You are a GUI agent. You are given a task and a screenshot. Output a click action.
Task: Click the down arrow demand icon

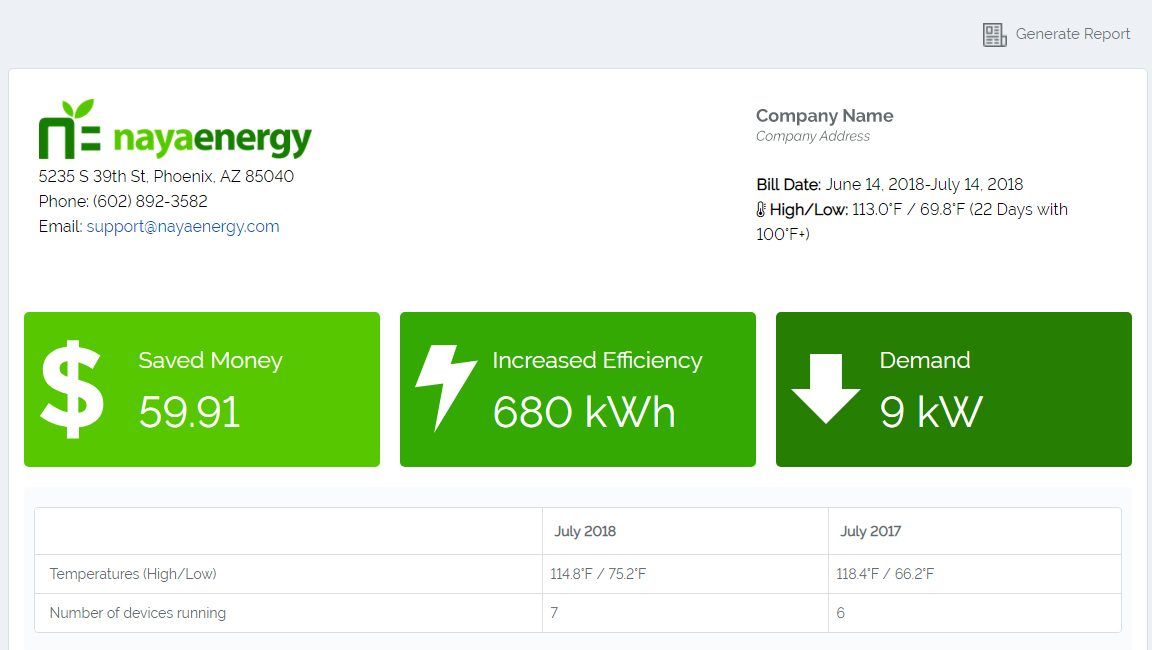pyautogui.click(x=825, y=389)
